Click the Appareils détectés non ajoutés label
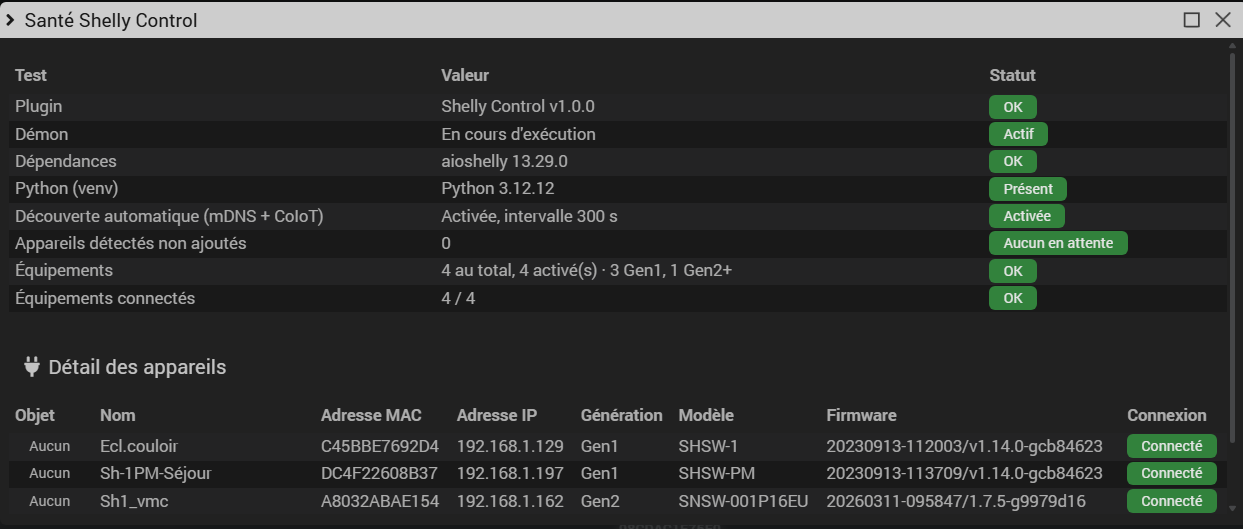 point(130,243)
